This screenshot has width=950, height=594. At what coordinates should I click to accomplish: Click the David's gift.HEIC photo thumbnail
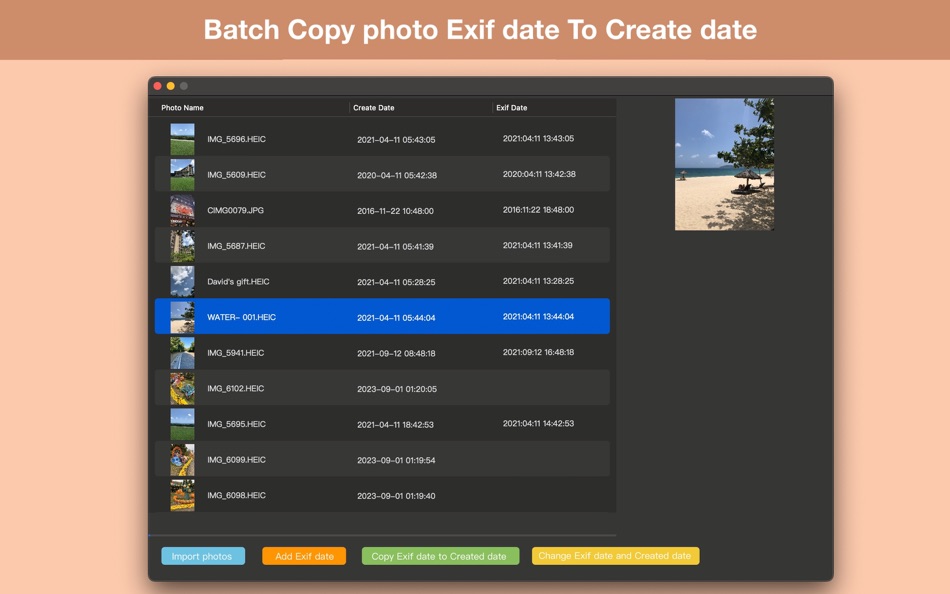[x=182, y=281]
